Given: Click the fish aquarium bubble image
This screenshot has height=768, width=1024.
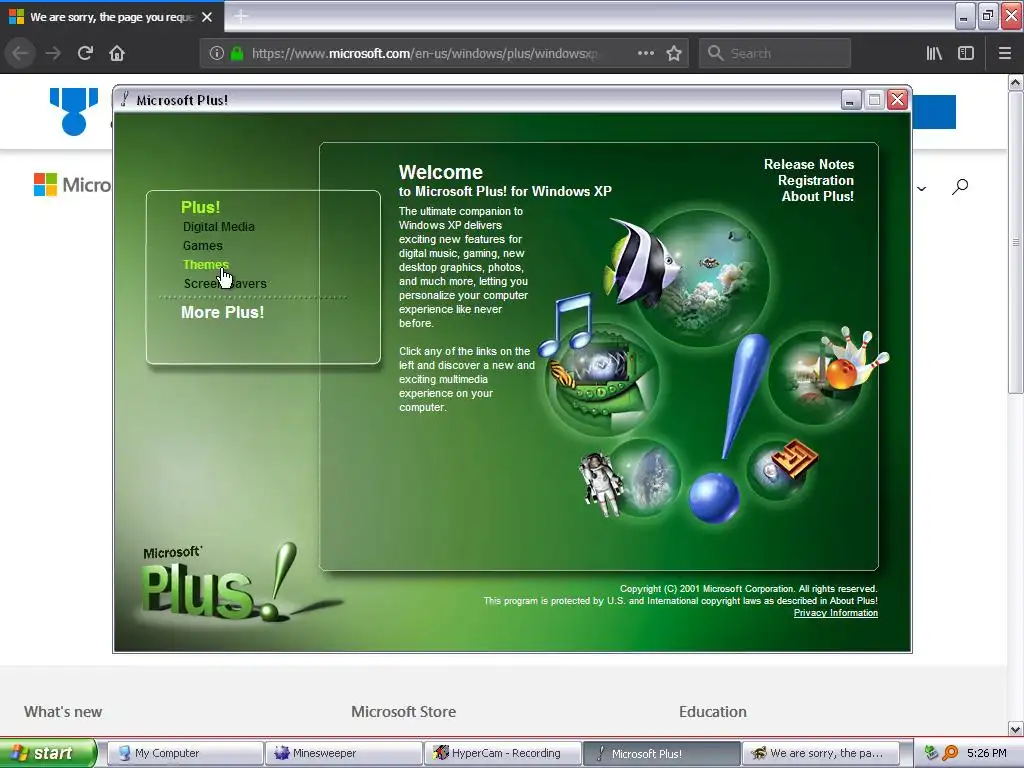Looking at the screenshot, I should click(702, 278).
